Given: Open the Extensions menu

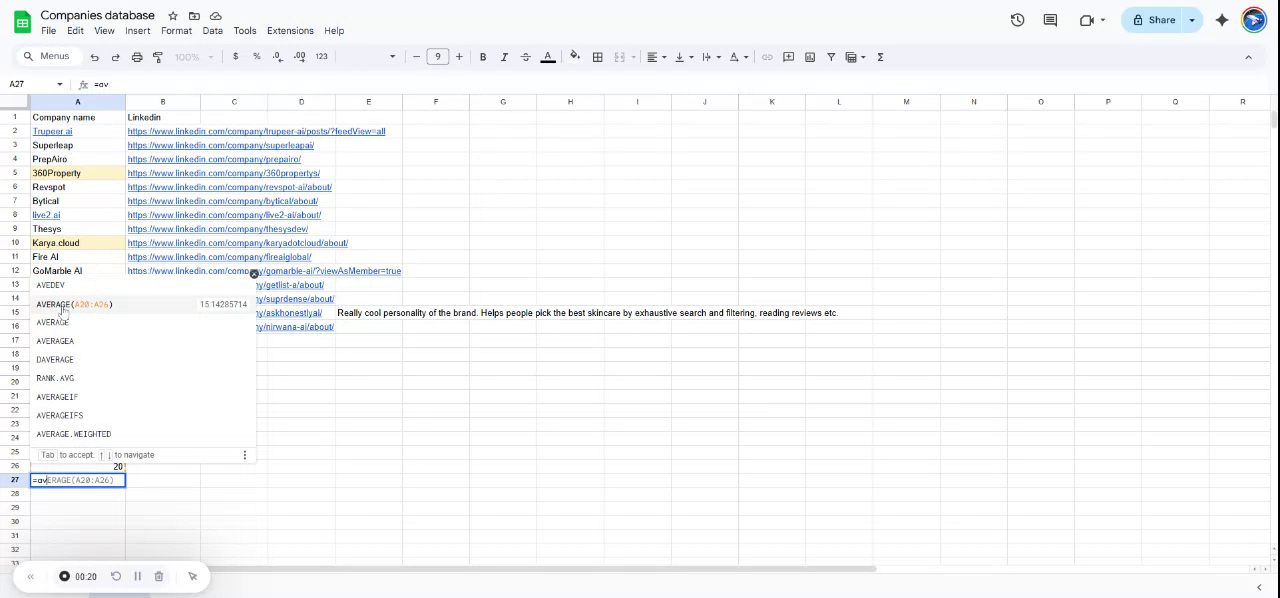Looking at the screenshot, I should (x=291, y=31).
